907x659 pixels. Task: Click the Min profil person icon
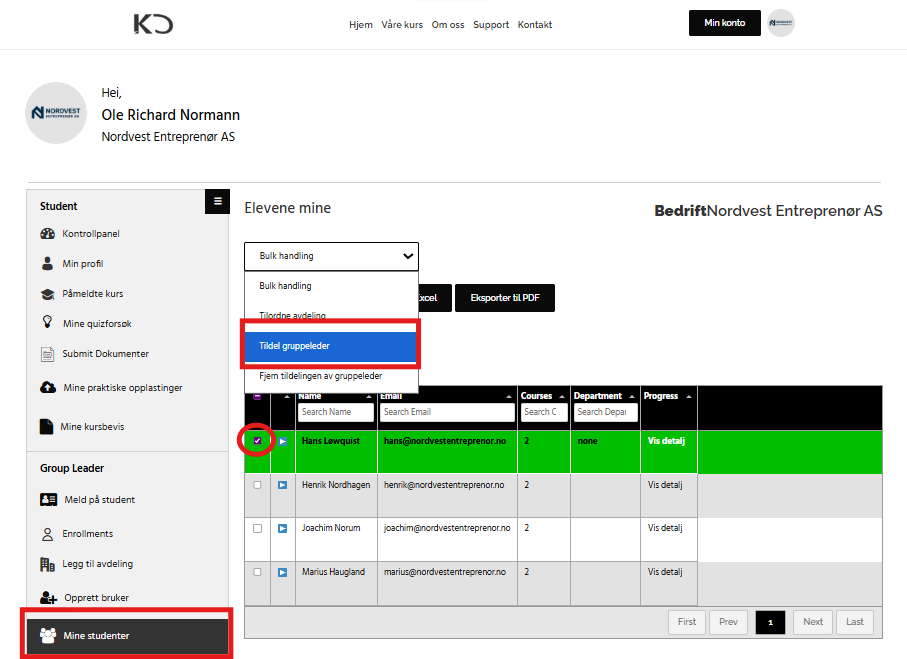[x=47, y=264]
